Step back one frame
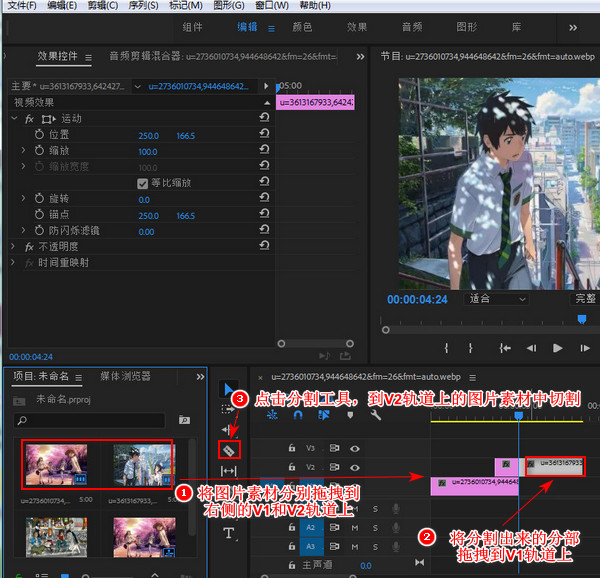 click(x=532, y=348)
